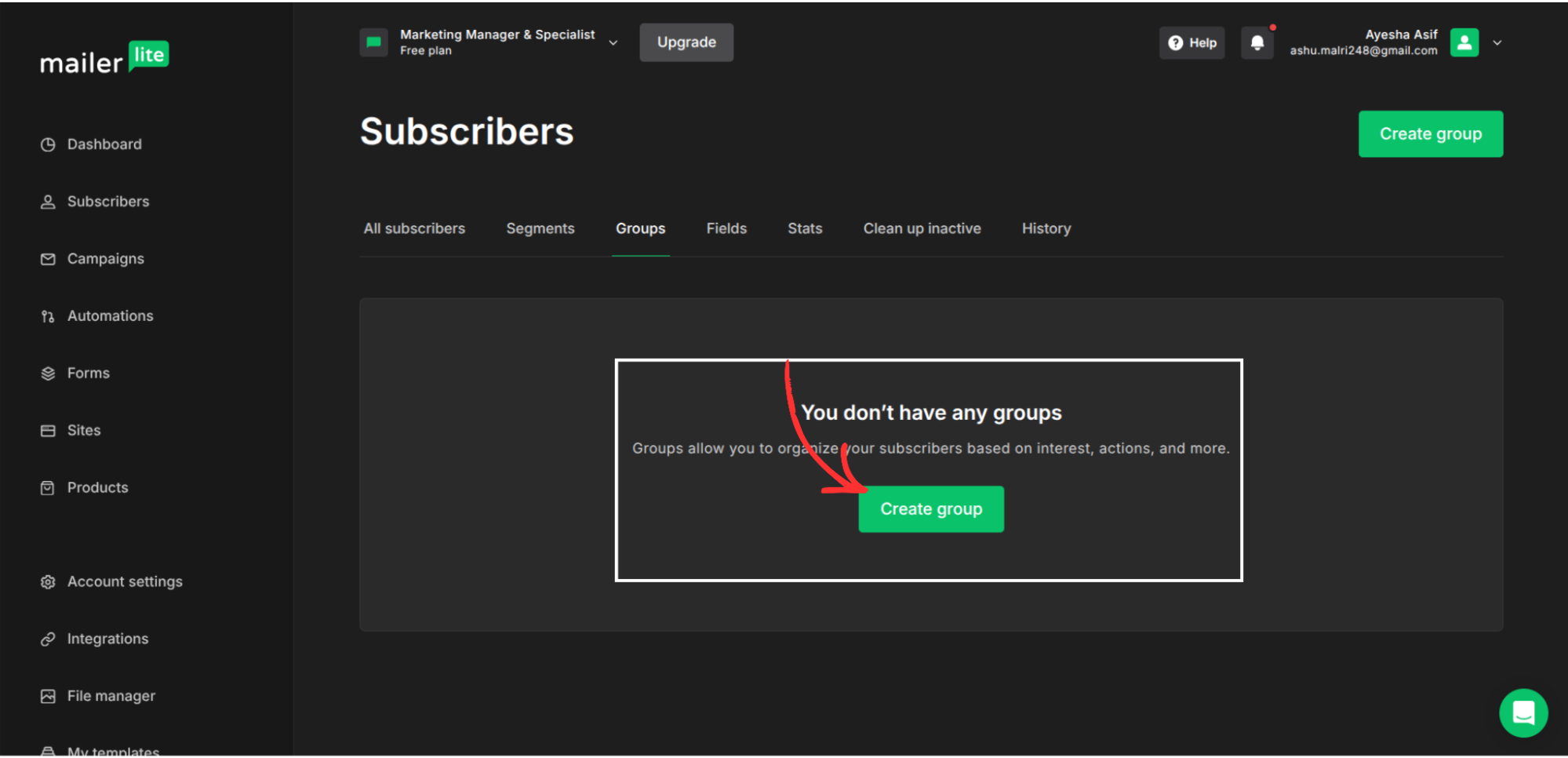
Task: View the History tab
Action: point(1046,228)
